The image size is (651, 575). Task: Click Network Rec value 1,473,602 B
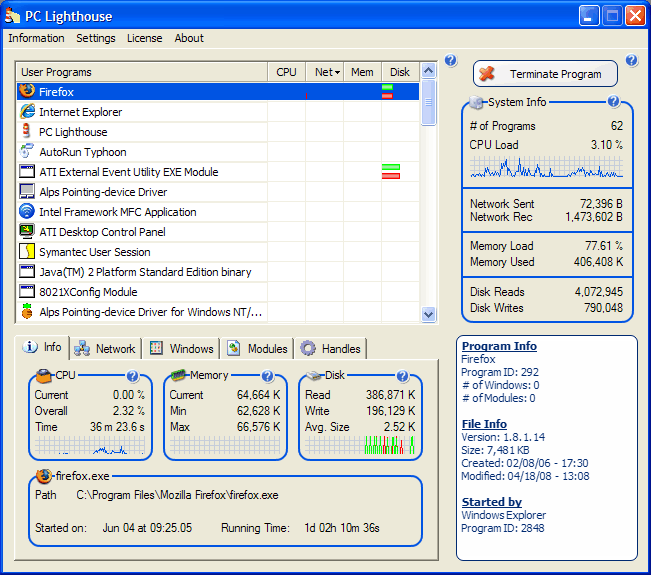click(x=594, y=217)
